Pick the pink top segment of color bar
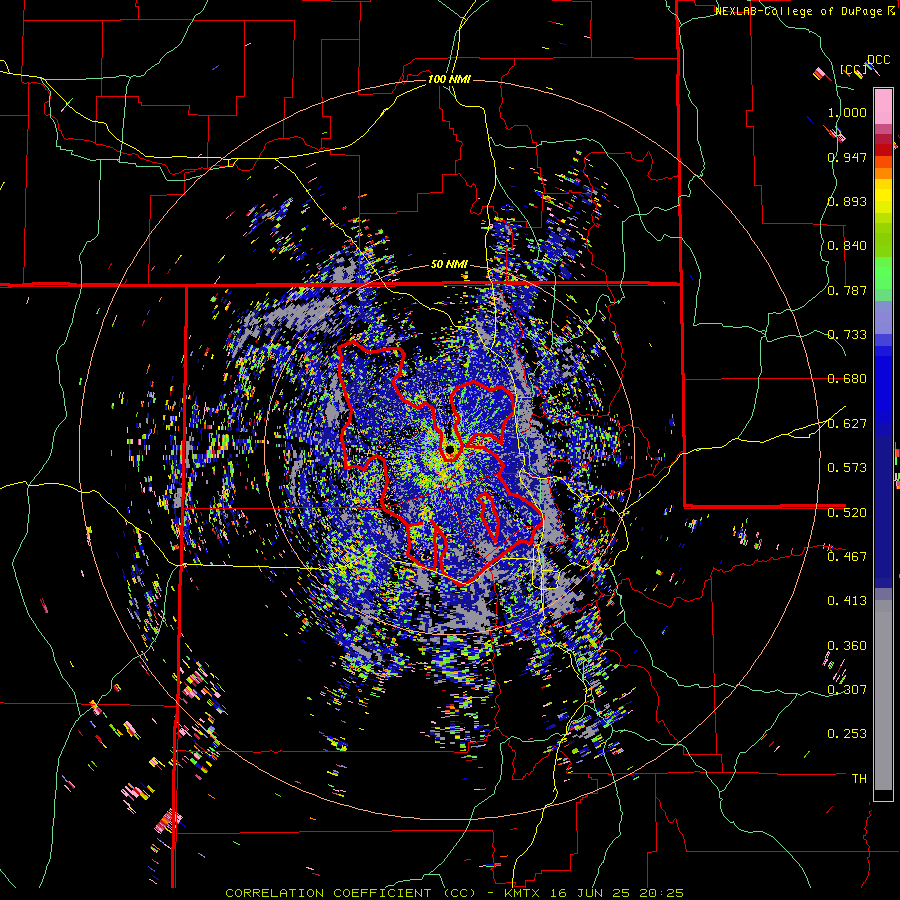This screenshot has width=900, height=900. point(883,106)
